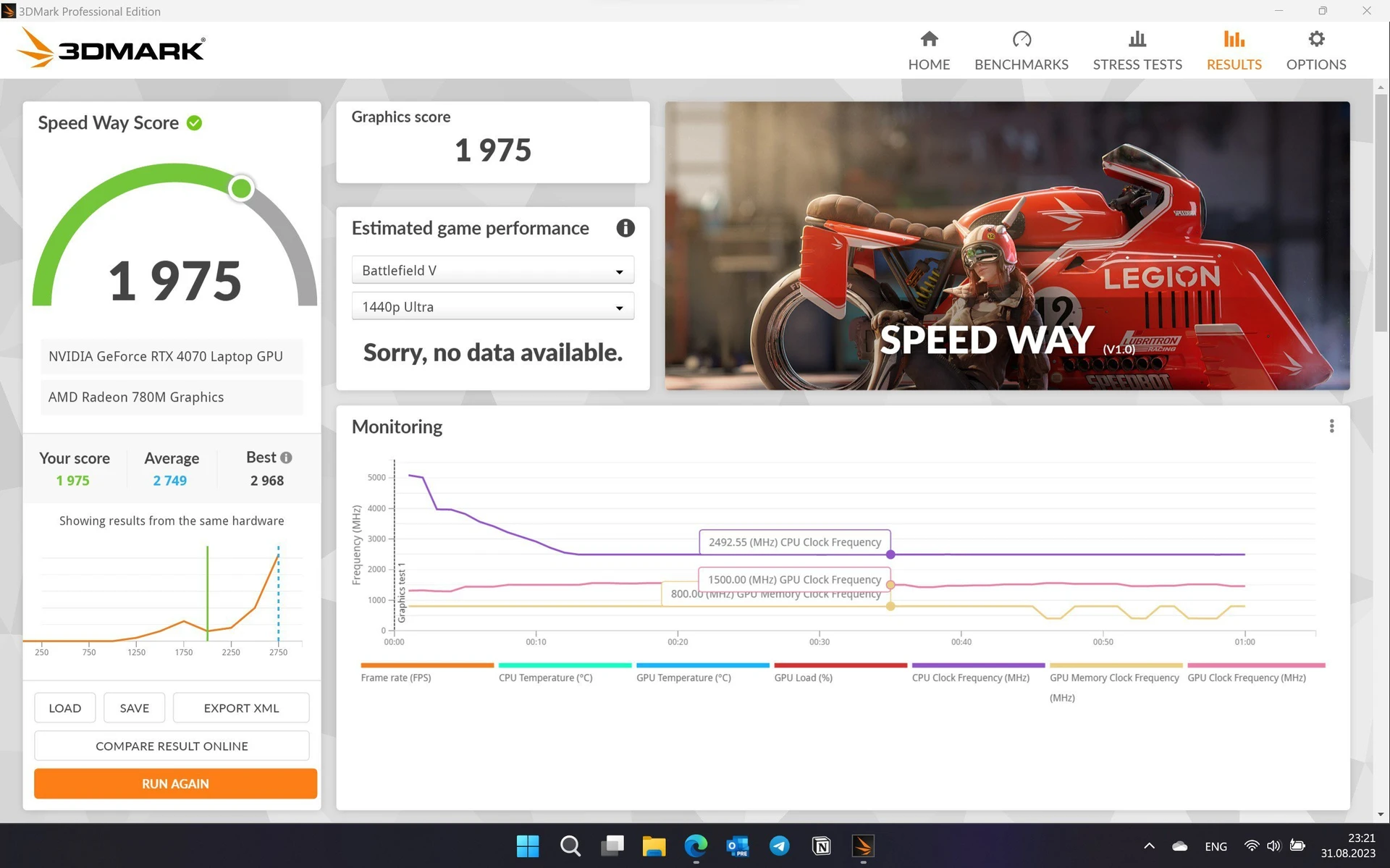Open Notion from the taskbar
1390x868 pixels.
point(821,846)
